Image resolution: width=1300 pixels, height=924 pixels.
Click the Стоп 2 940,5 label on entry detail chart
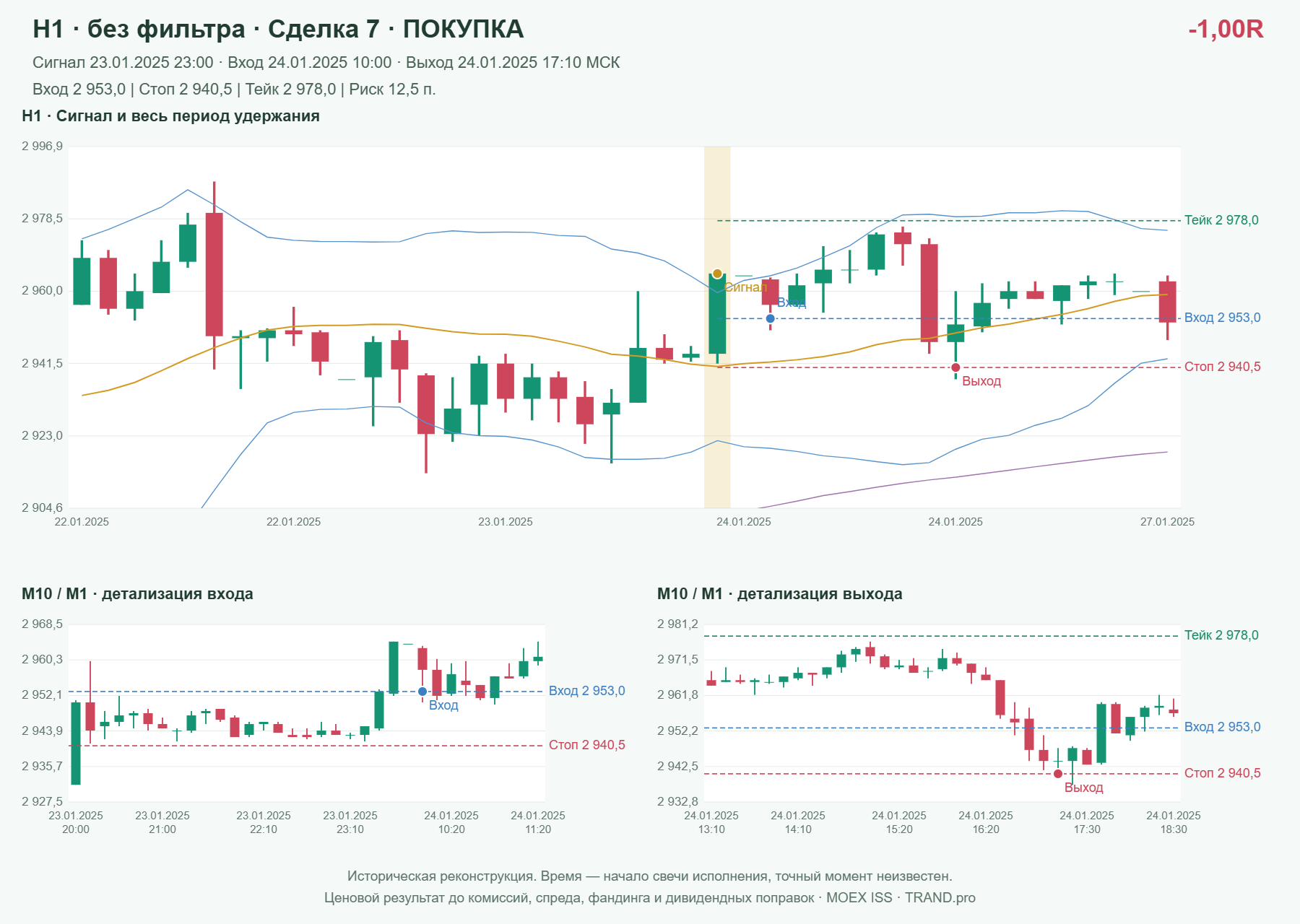click(586, 745)
